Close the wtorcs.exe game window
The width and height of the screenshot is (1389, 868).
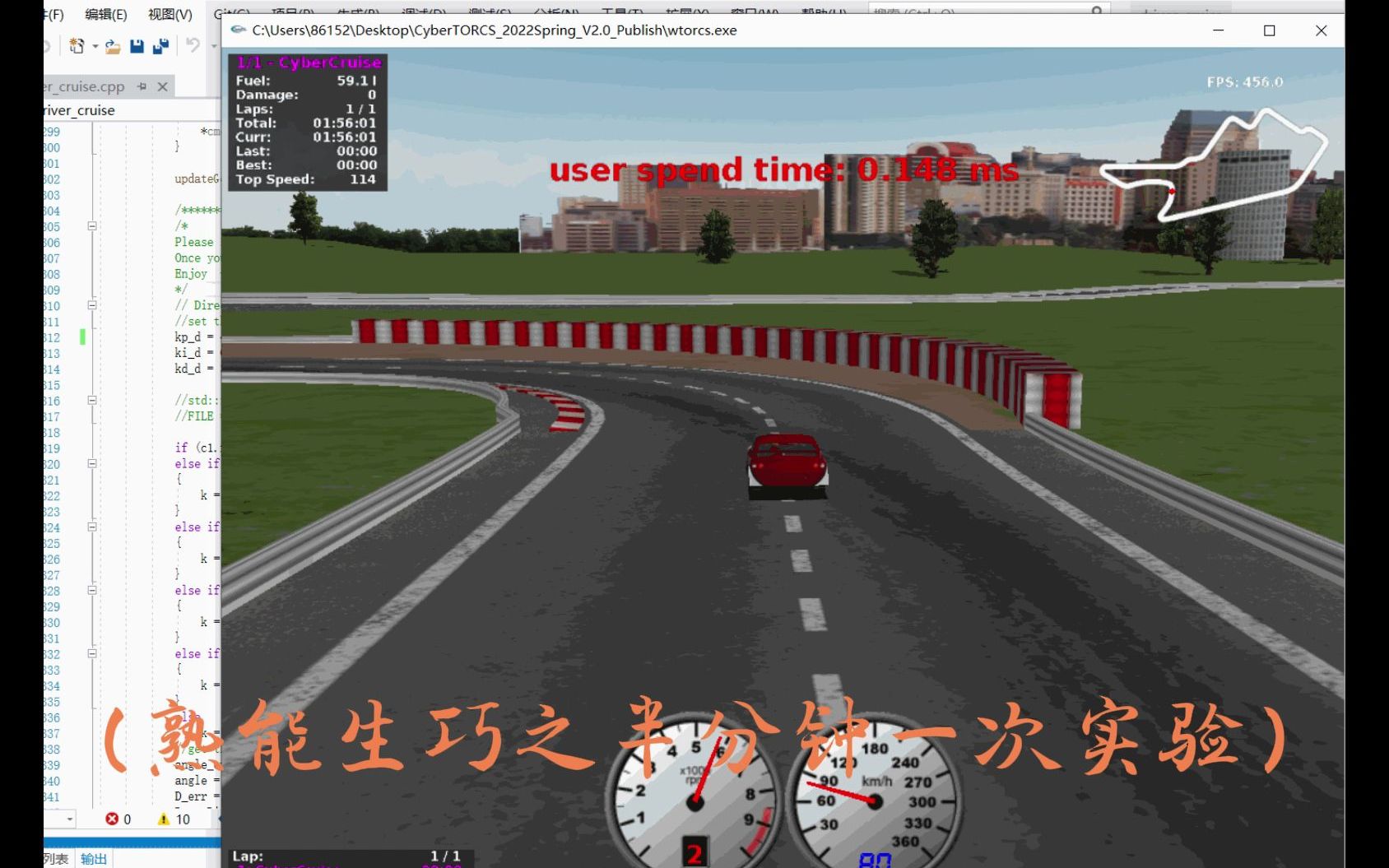click(x=1321, y=30)
